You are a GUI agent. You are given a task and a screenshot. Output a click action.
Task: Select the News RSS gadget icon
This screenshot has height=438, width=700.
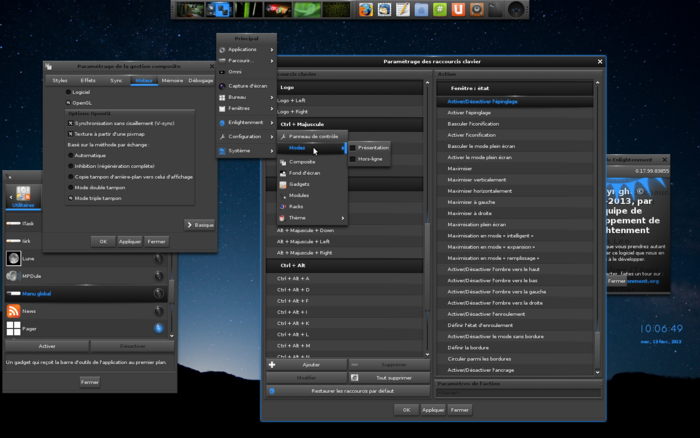coord(13,311)
